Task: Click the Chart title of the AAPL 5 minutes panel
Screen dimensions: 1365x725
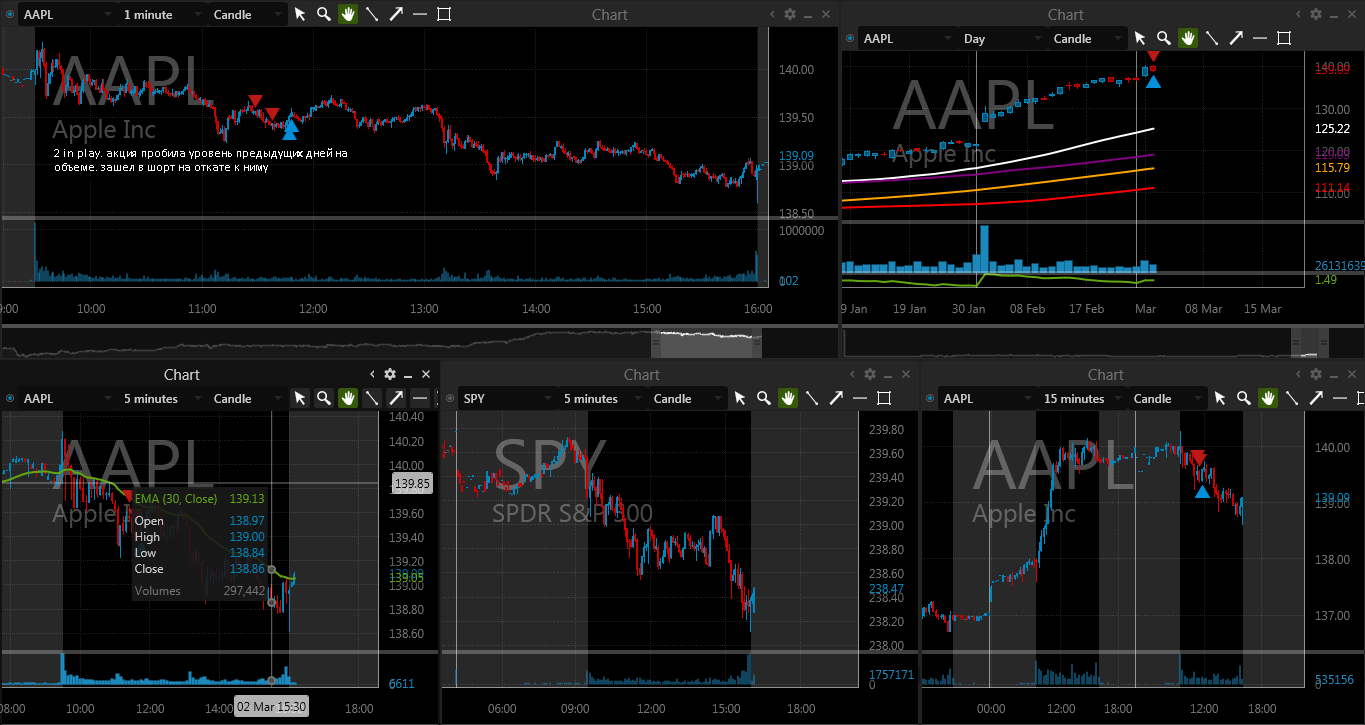Action: tap(182, 374)
